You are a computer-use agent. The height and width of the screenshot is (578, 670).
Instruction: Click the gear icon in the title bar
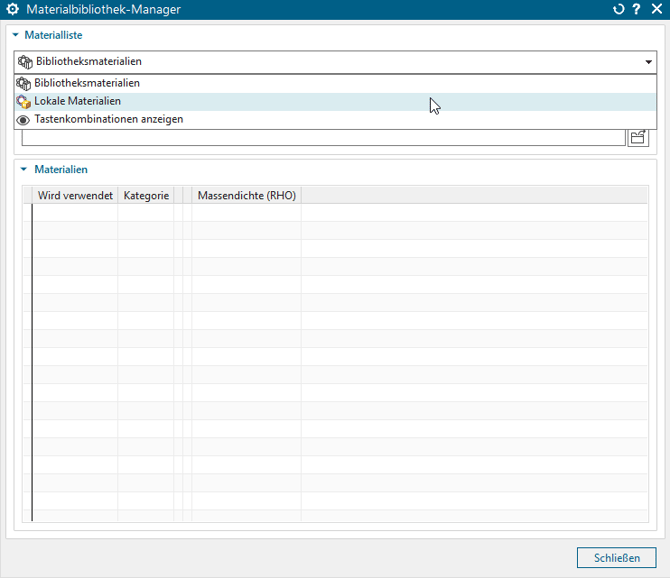click(x=13, y=9)
